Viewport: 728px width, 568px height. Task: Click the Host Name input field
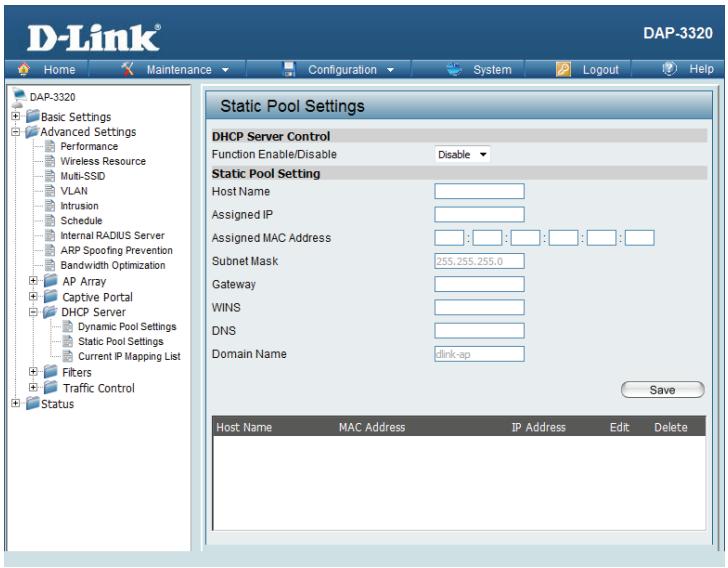click(479, 191)
